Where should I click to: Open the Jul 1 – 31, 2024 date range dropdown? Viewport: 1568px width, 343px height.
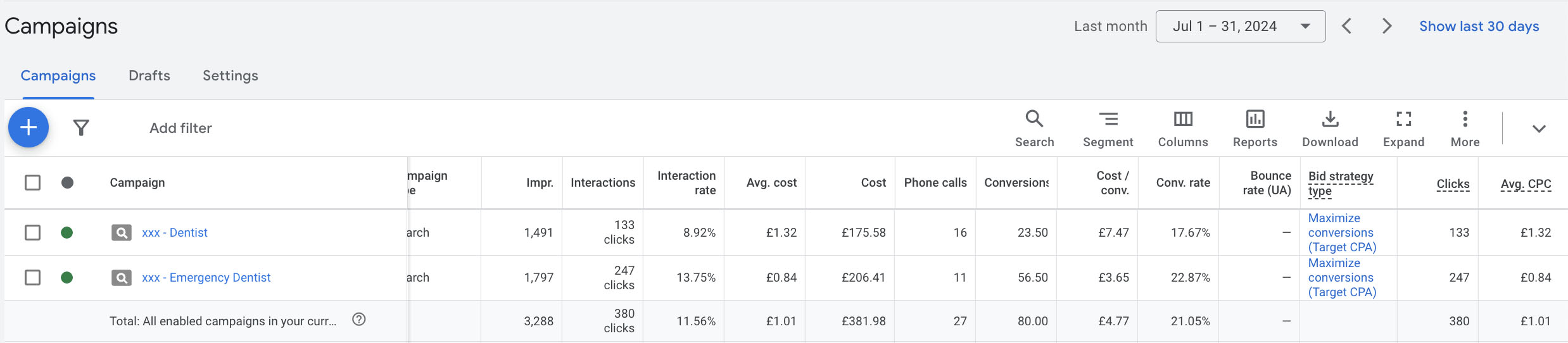click(x=1240, y=27)
